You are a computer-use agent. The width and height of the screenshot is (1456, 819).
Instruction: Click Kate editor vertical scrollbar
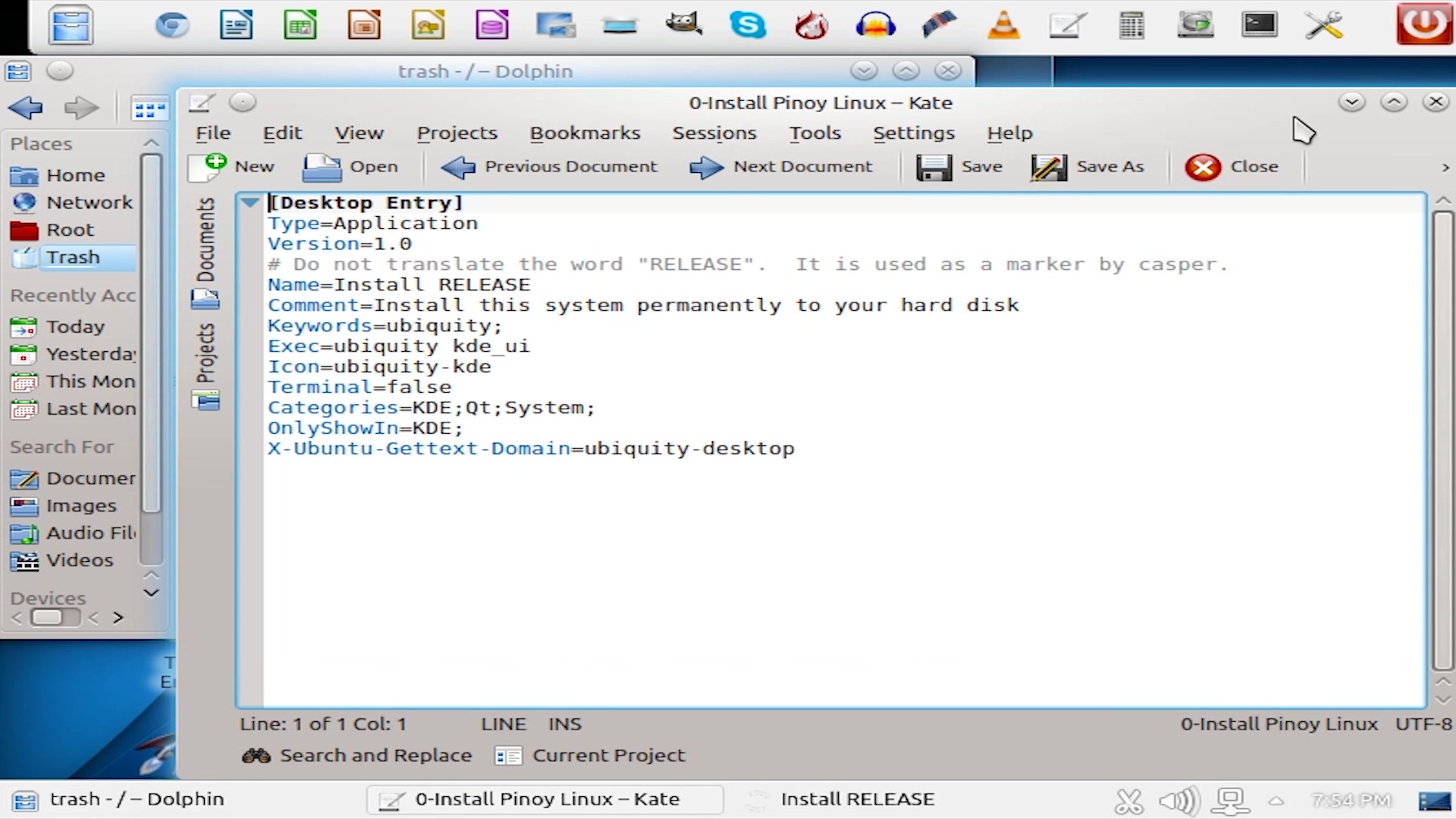coord(1442,440)
